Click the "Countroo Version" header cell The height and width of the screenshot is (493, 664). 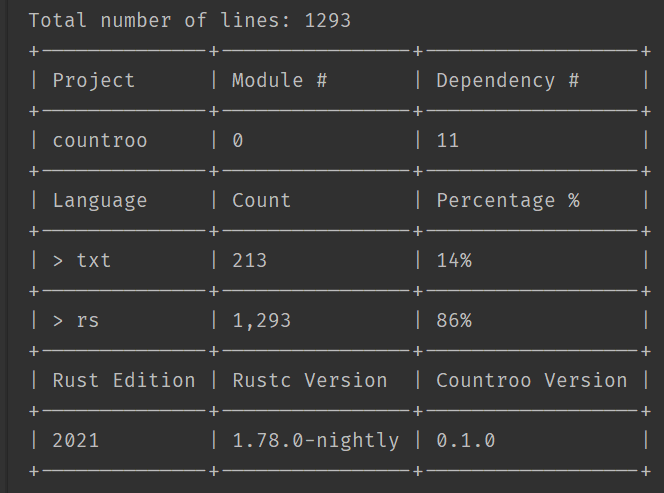(531, 380)
